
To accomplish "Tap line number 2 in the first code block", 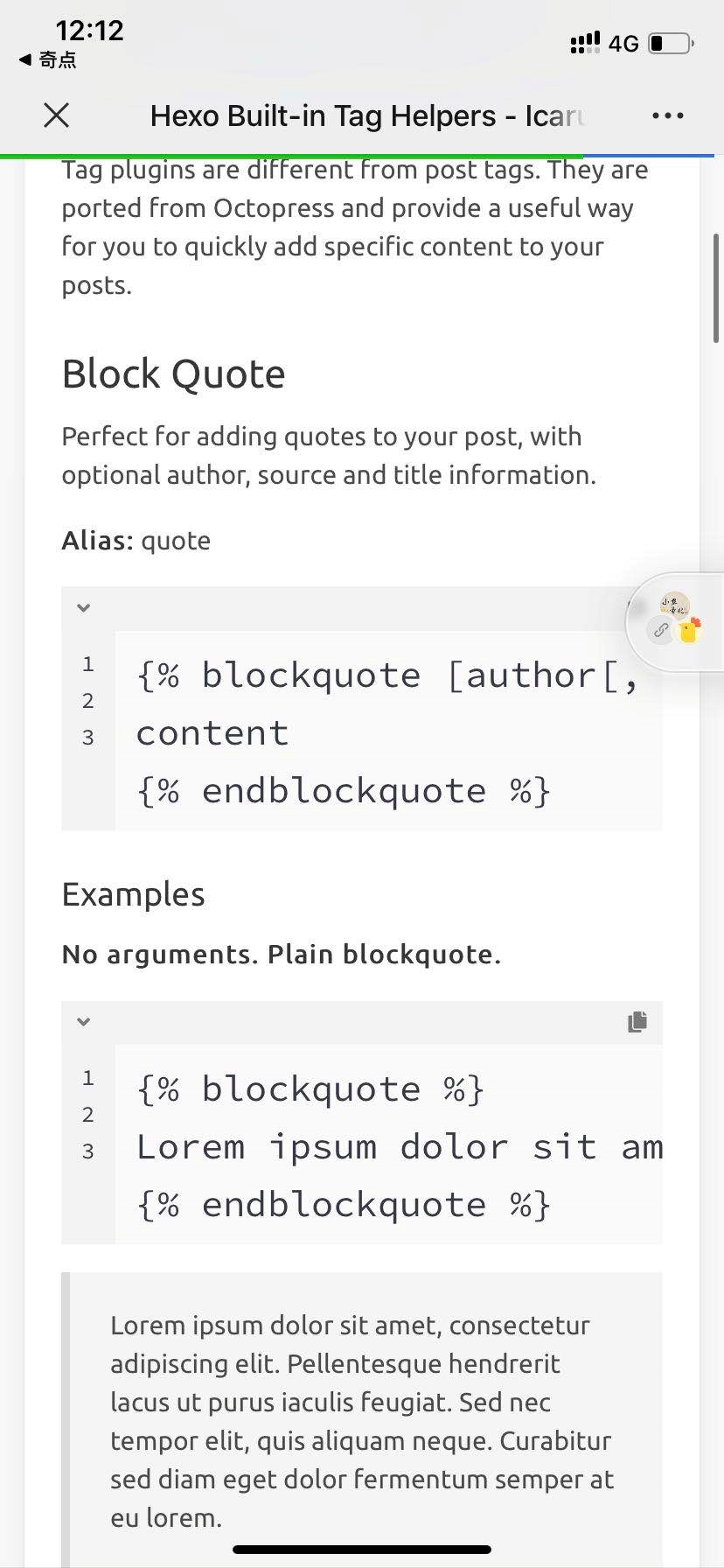I will coord(87,700).
